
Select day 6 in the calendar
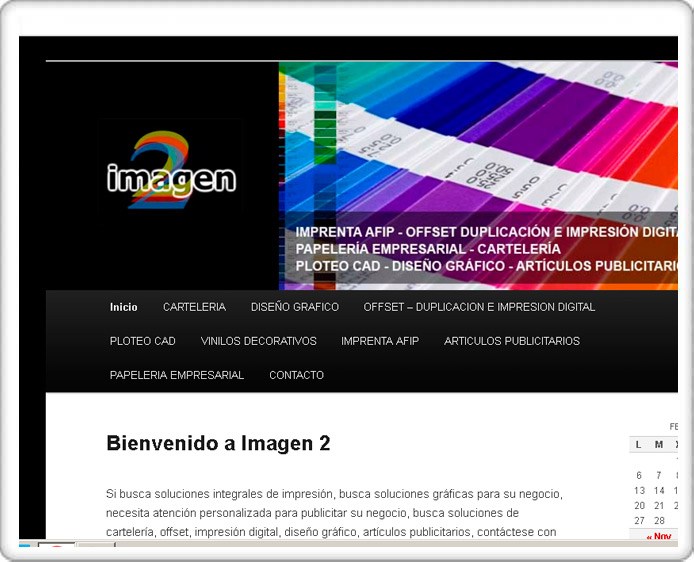pos(639,476)
